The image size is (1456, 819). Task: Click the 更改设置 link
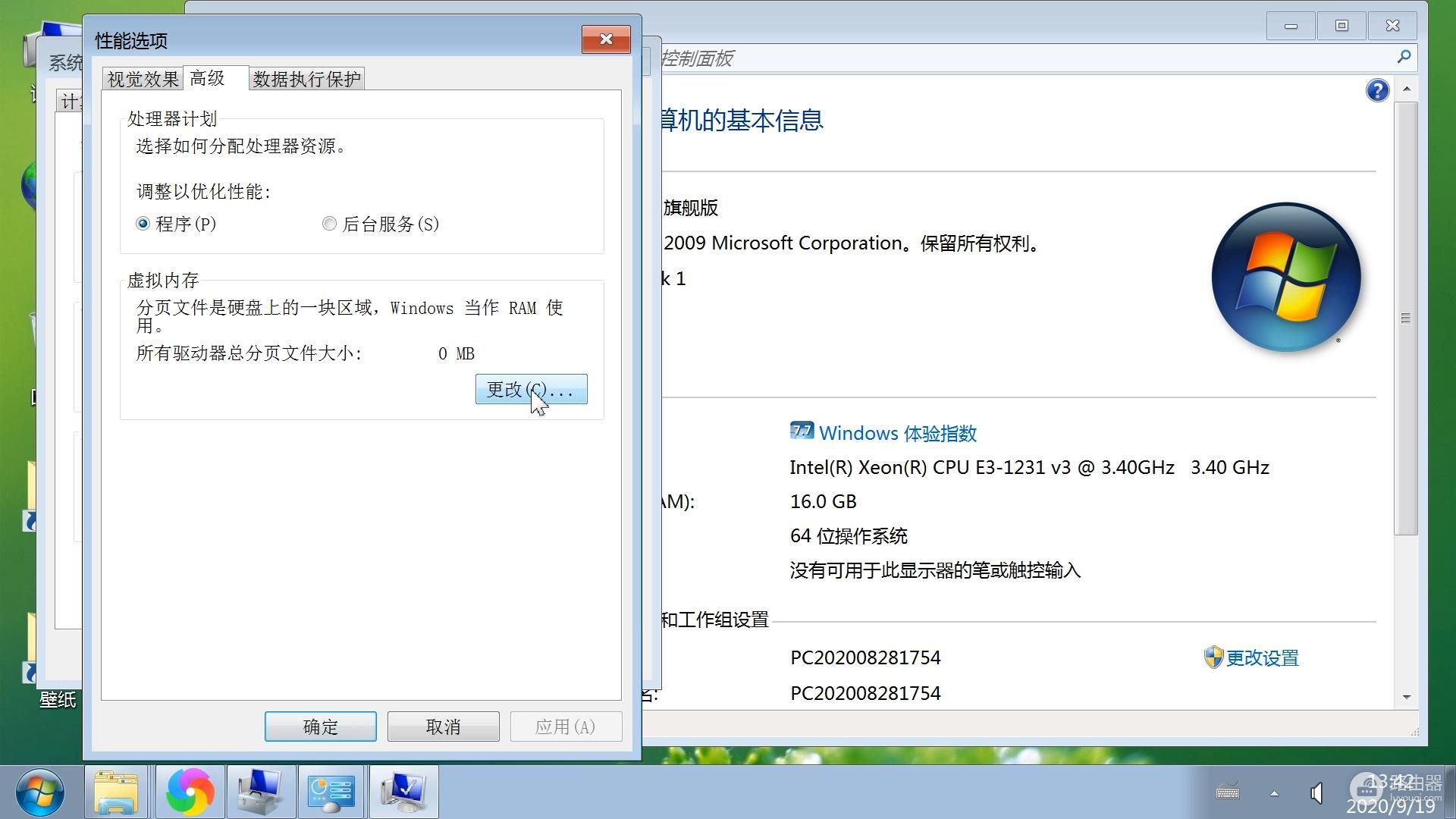click(1262, 658)
